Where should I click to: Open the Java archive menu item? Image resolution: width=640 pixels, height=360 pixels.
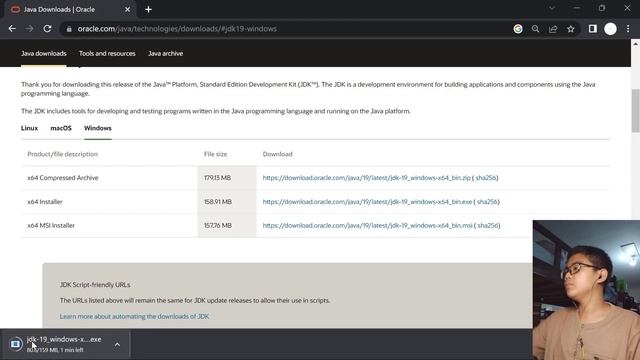coord(165,53)
